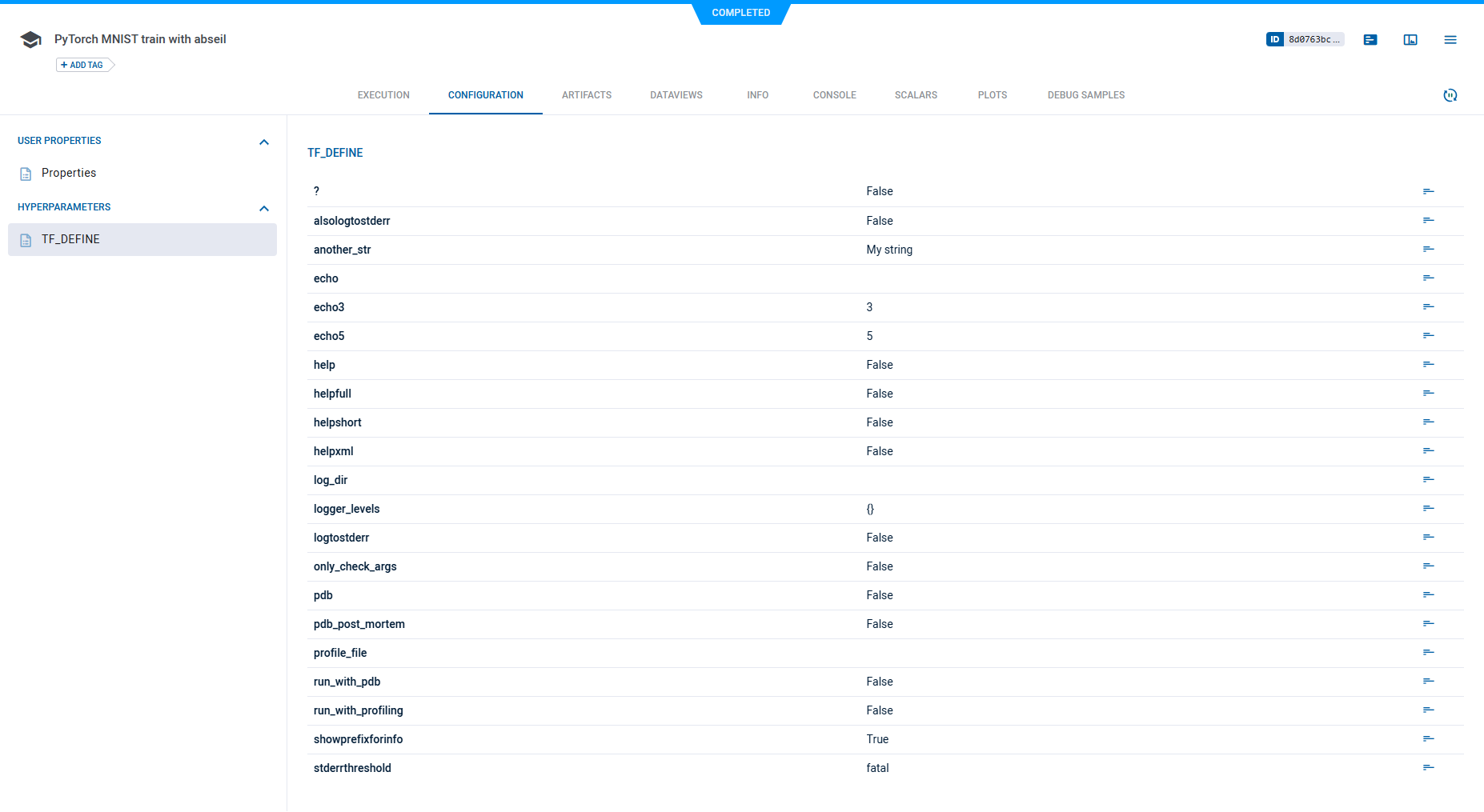The height and width of the screenshot is (812, 1484).
Task: Open the hamburger menu at top right
Action: pos(1450,39)
